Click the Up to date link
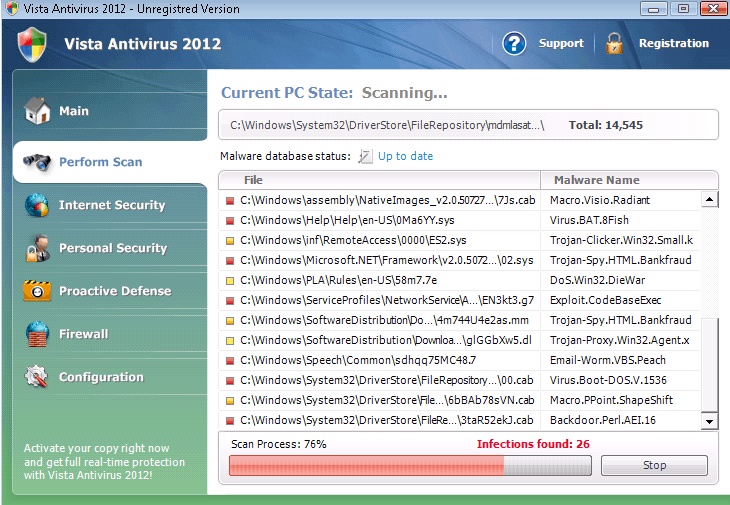730x505 pixels. (x=406, y=156)
